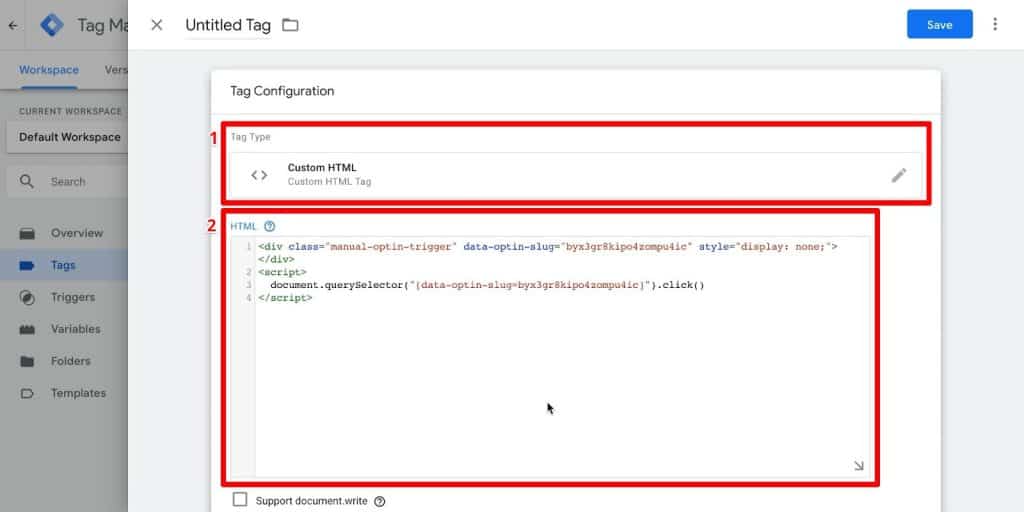The width and height of the screenshot is (1024, 512).
Task: Click the Custom HTML tag type row
Action: [x=575, y=174]
